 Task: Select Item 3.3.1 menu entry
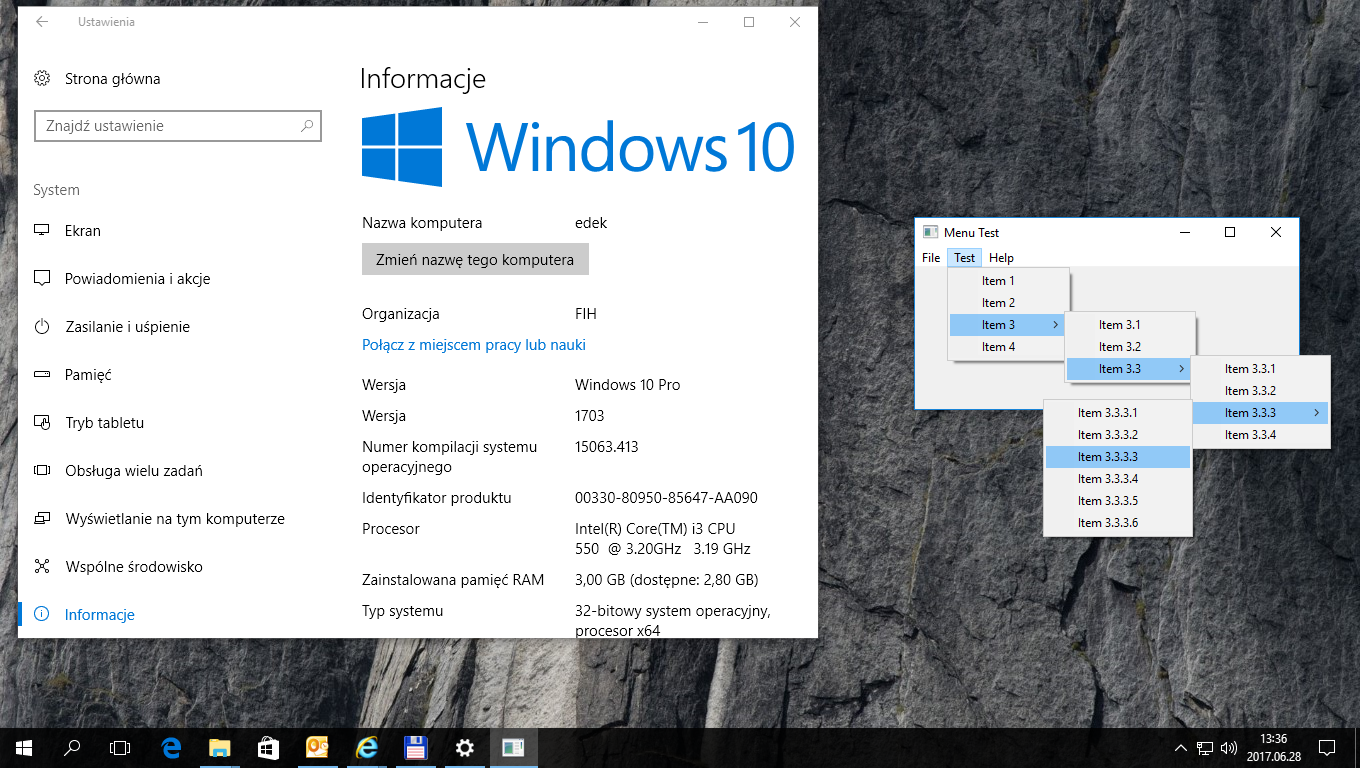pyautogui.click(x=1260, y=369)
